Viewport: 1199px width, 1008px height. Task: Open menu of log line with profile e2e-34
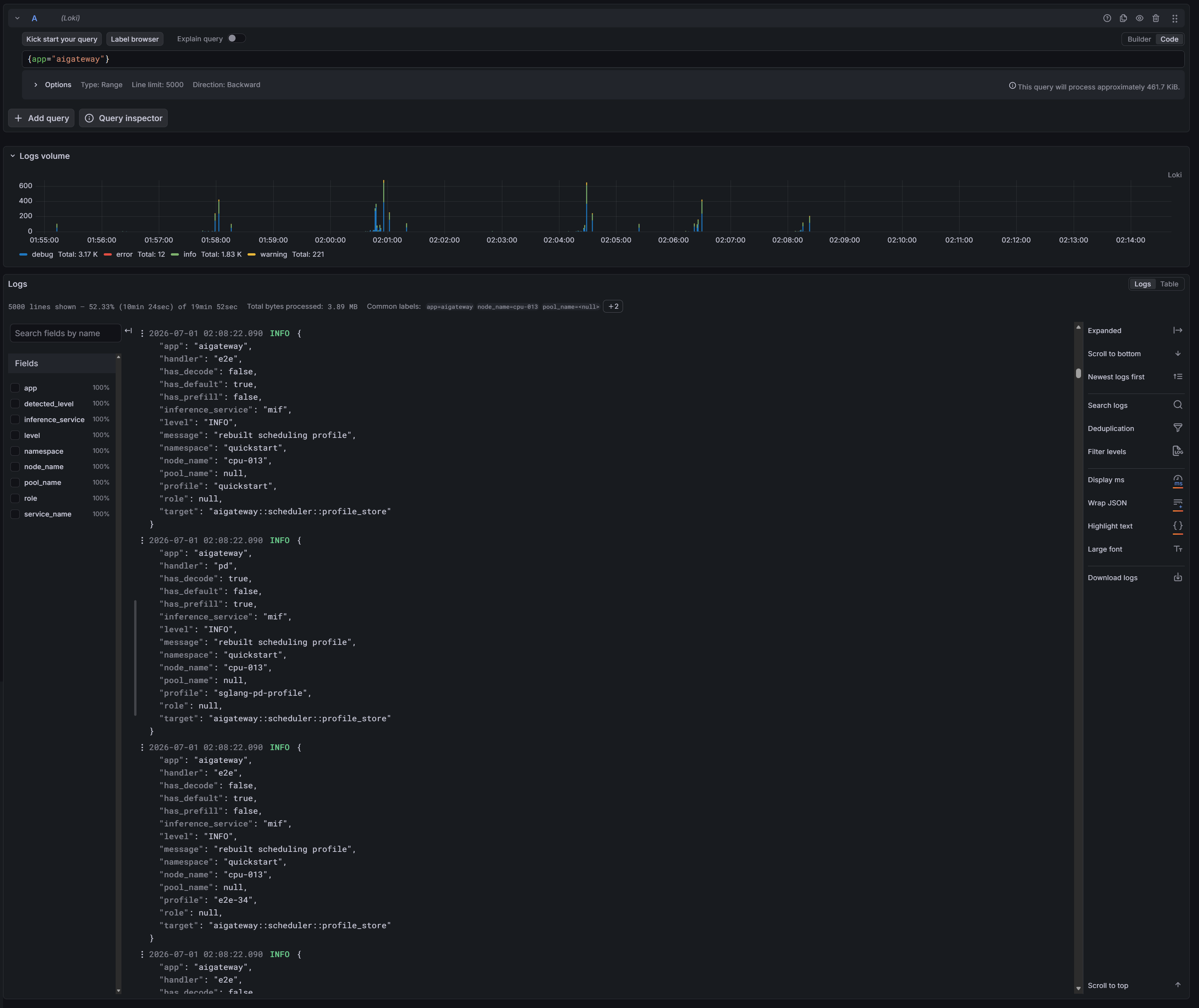(x=142, y=747)
